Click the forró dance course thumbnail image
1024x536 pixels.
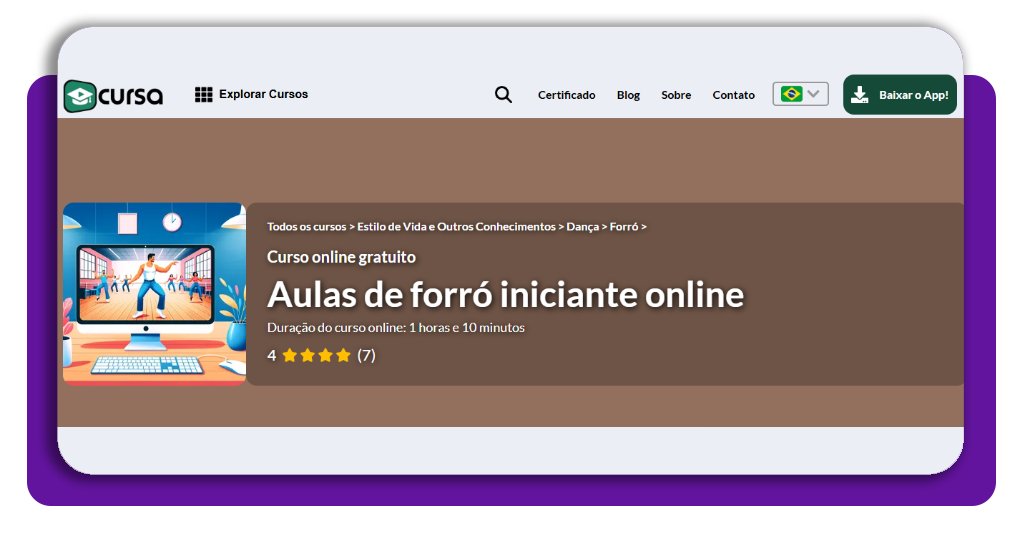tap(154, 294)
